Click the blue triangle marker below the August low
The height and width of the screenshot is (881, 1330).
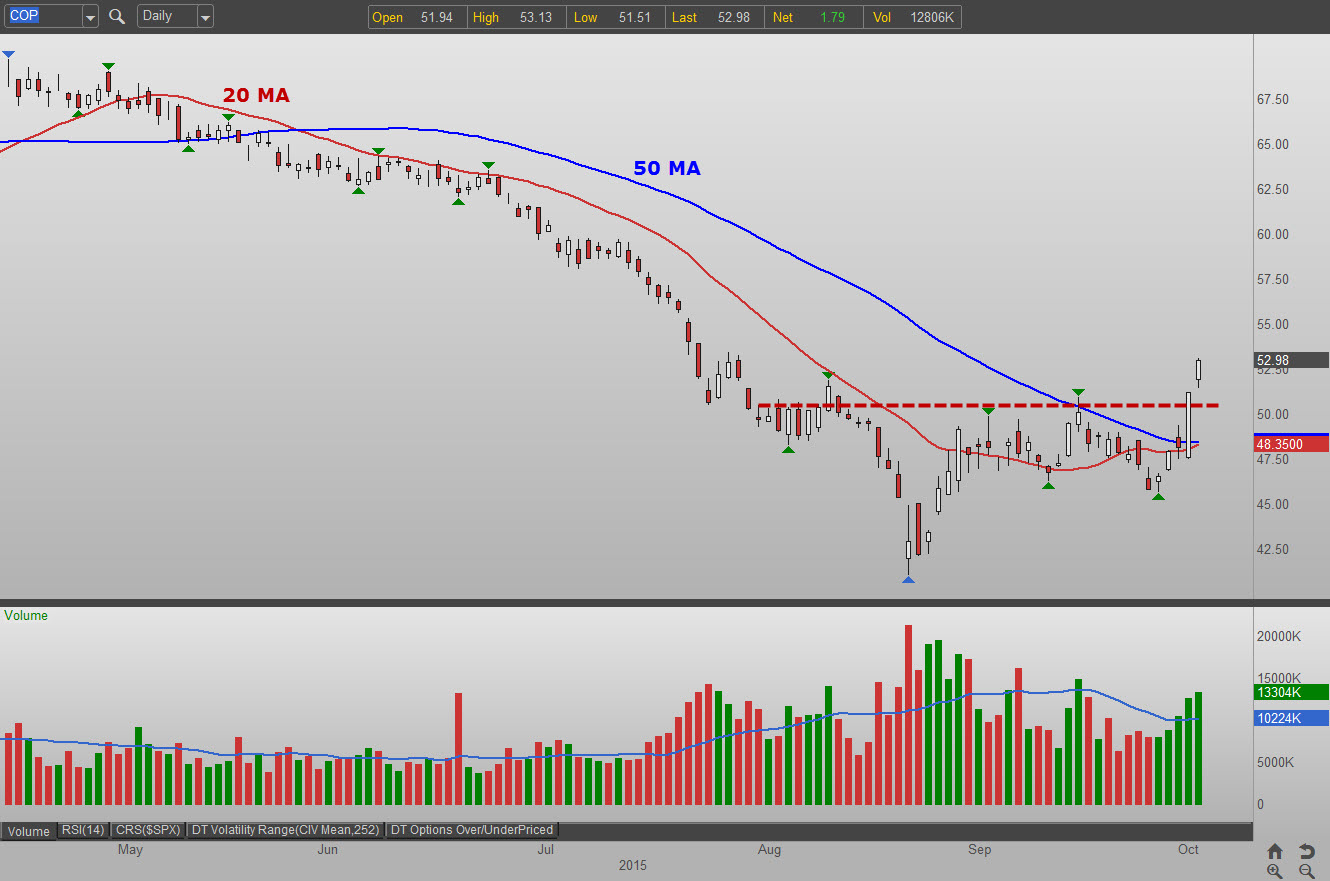908,578
